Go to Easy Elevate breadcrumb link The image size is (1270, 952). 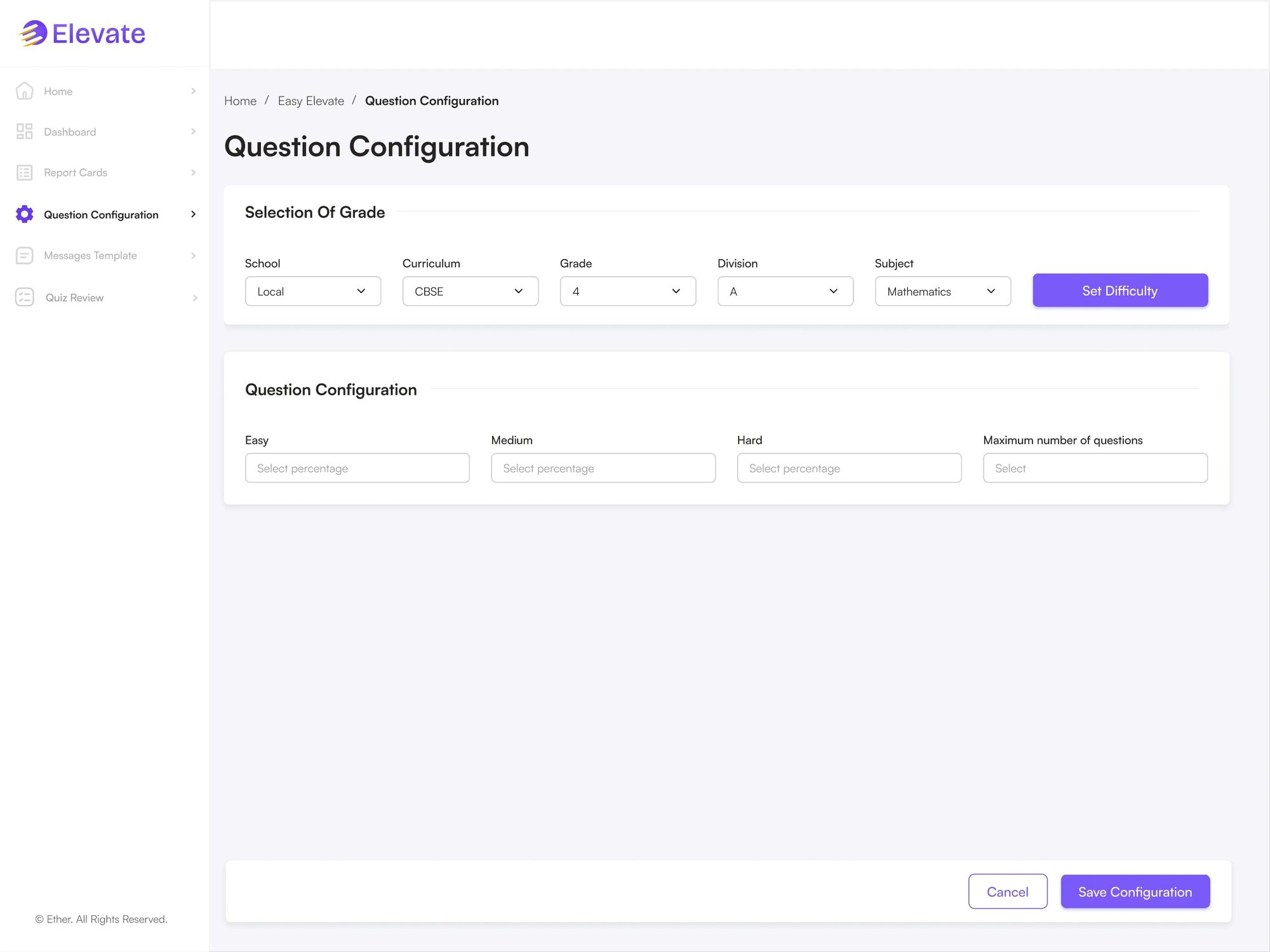[x=311, y=101]
